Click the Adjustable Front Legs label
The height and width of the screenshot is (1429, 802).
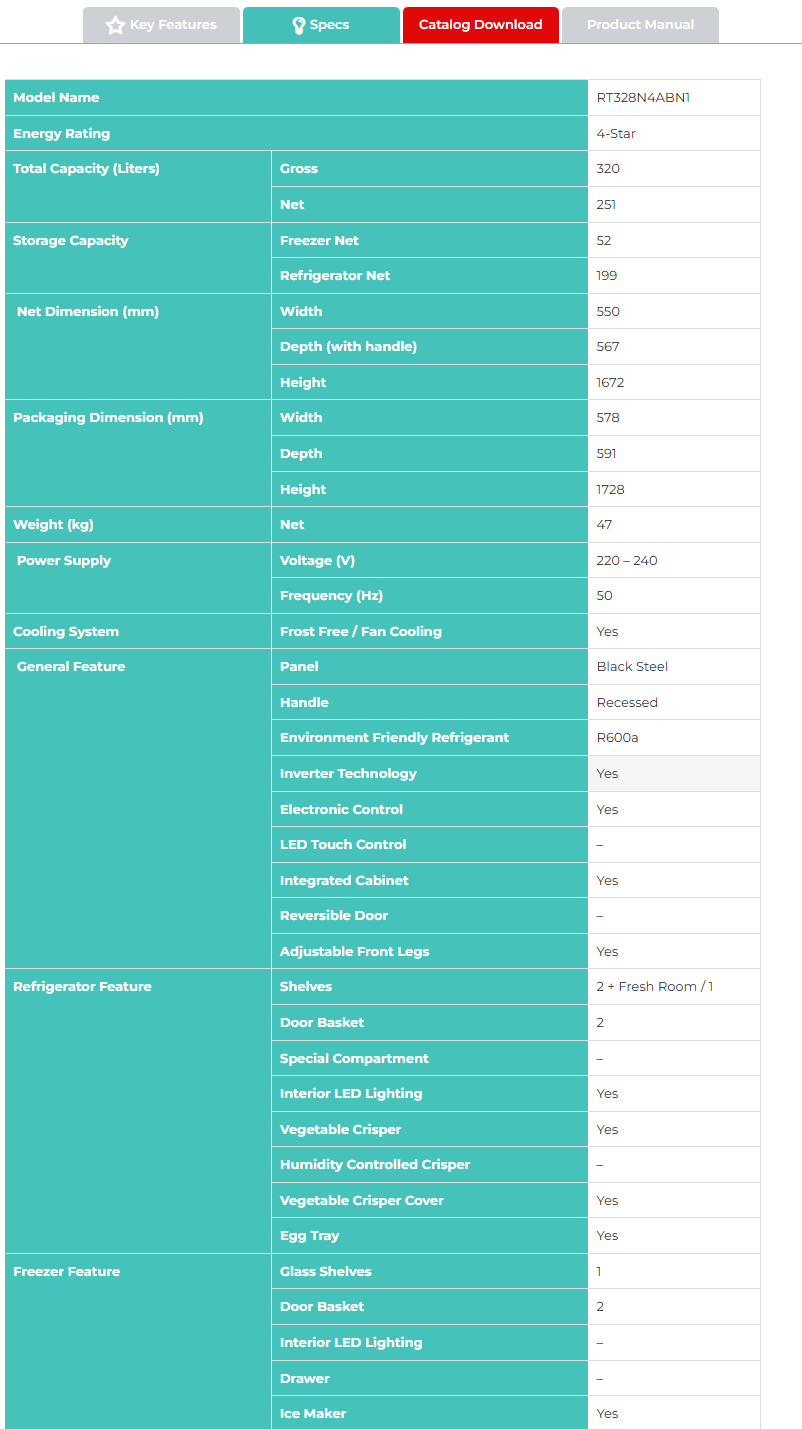pyautogui.click(x=354, y=952)
